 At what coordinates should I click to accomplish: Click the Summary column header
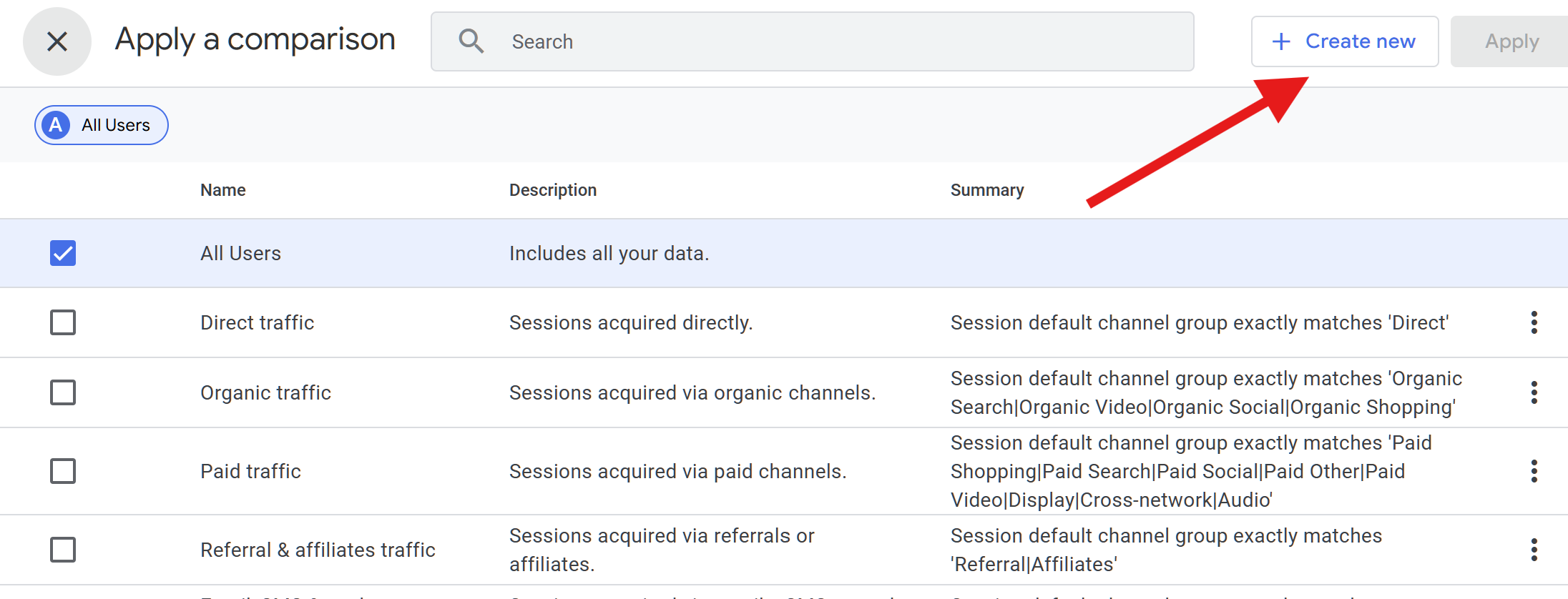[x=986, y=190]
